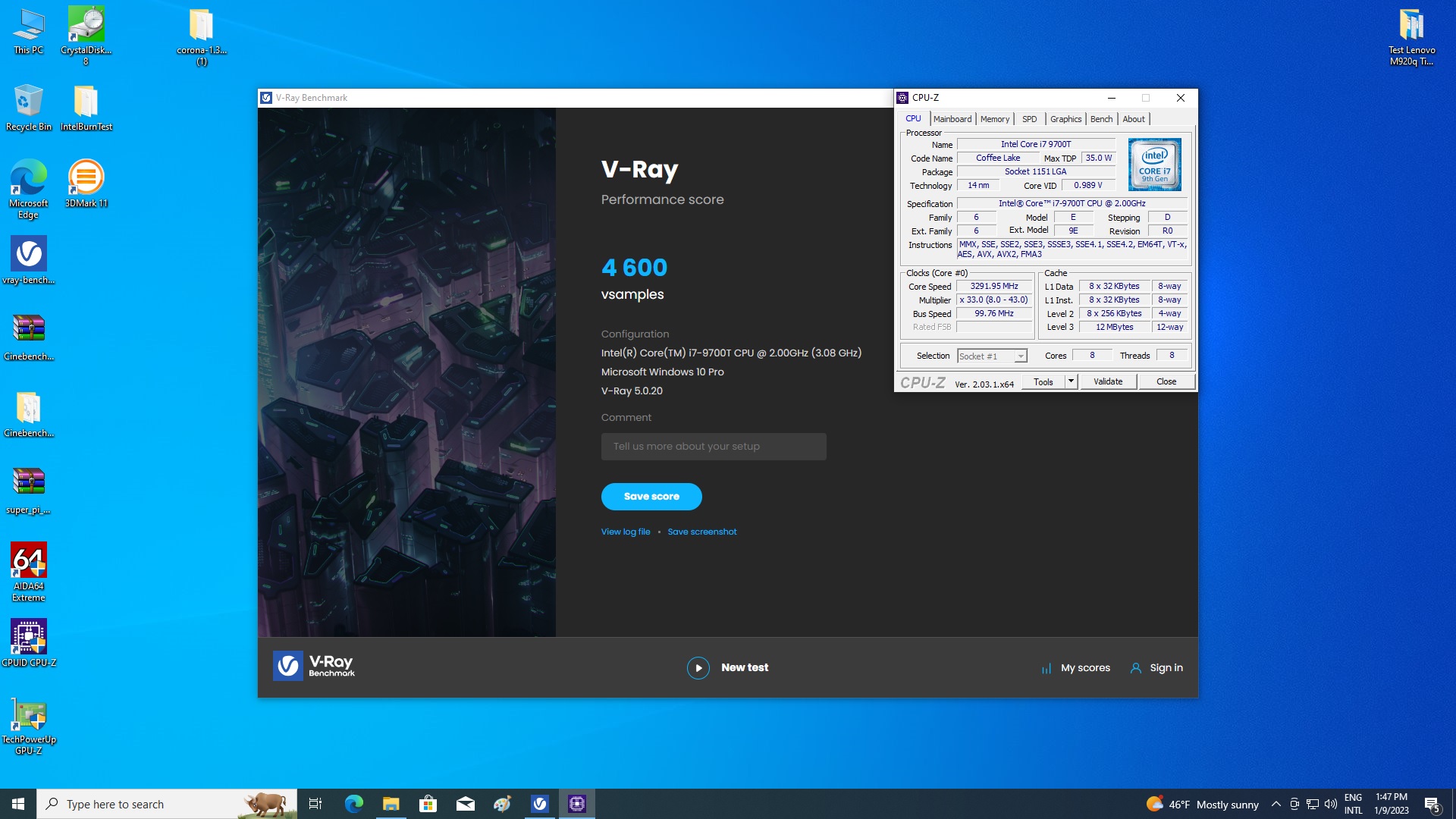Viewport: 1456px width, 819px height.
Task: Open the Bench tab in CPU-Z
Action: pos(1101,119)
